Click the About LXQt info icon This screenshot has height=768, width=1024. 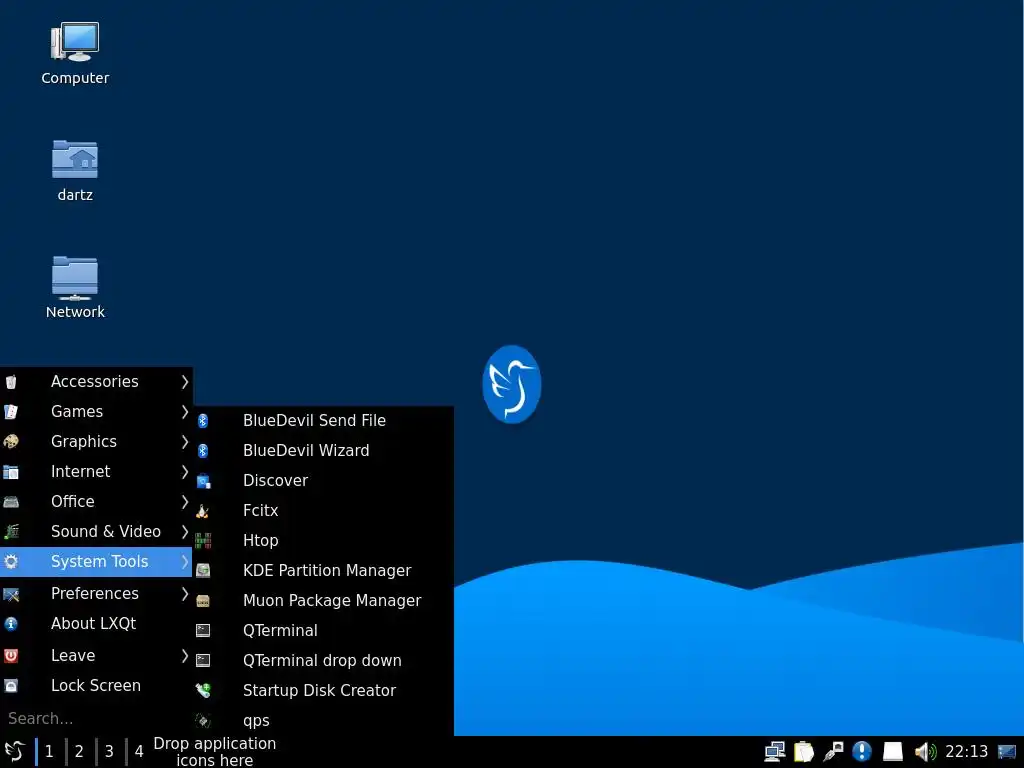tap(11, 624)
